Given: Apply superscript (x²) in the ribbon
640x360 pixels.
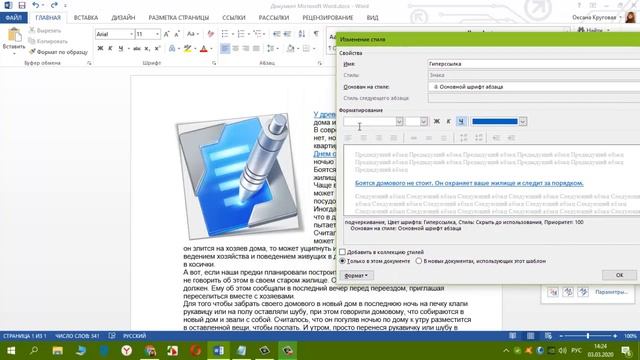Looking at the screenshot, I should pyautogui.click(x=158, y=49).
